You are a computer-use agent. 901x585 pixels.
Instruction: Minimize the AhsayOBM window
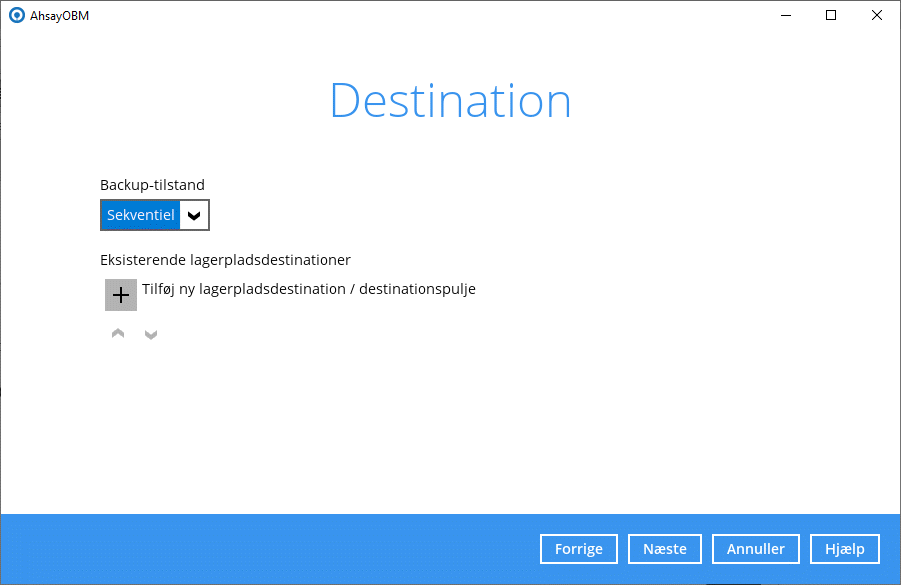pyautogui.click(x=785, y=15)
